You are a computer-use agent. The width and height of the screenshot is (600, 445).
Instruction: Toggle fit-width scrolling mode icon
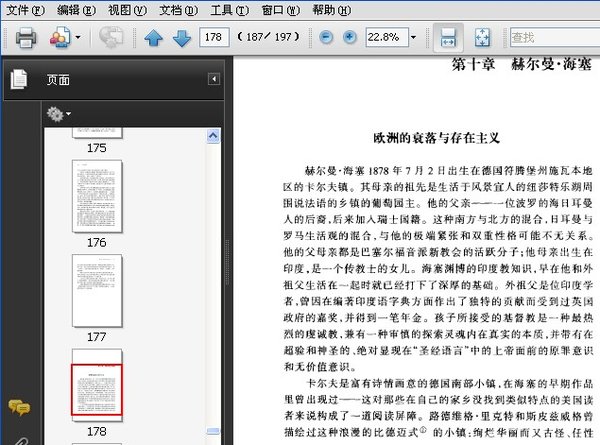[448, 37]
